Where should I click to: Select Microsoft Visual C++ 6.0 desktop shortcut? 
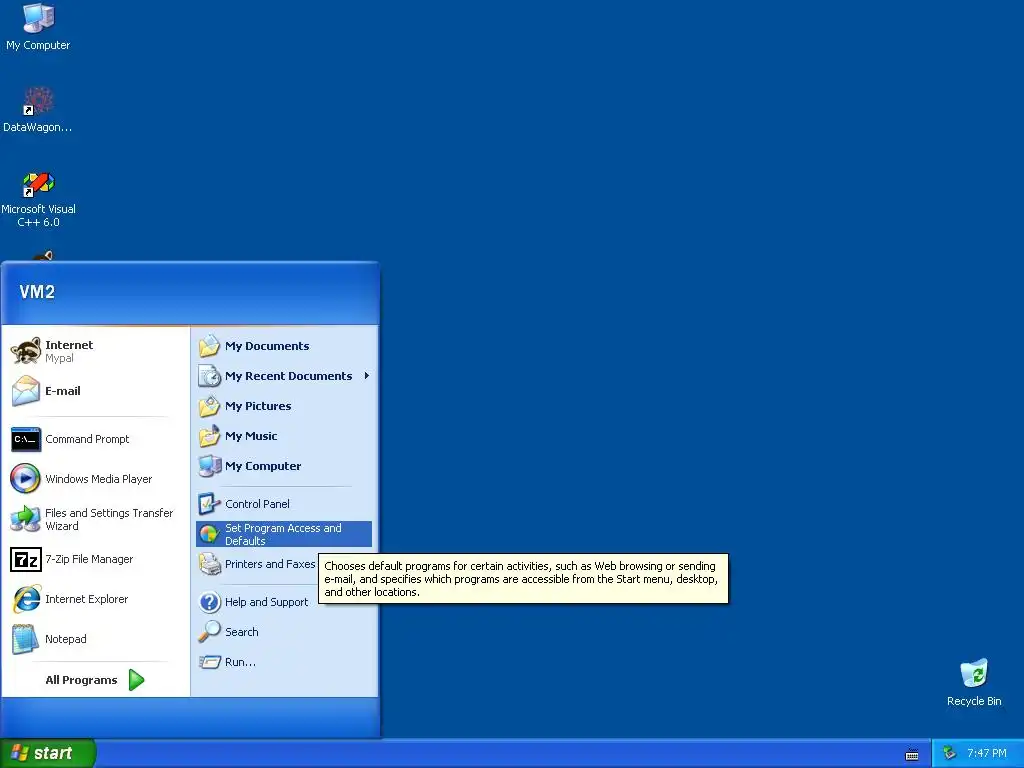coord(38,199)
